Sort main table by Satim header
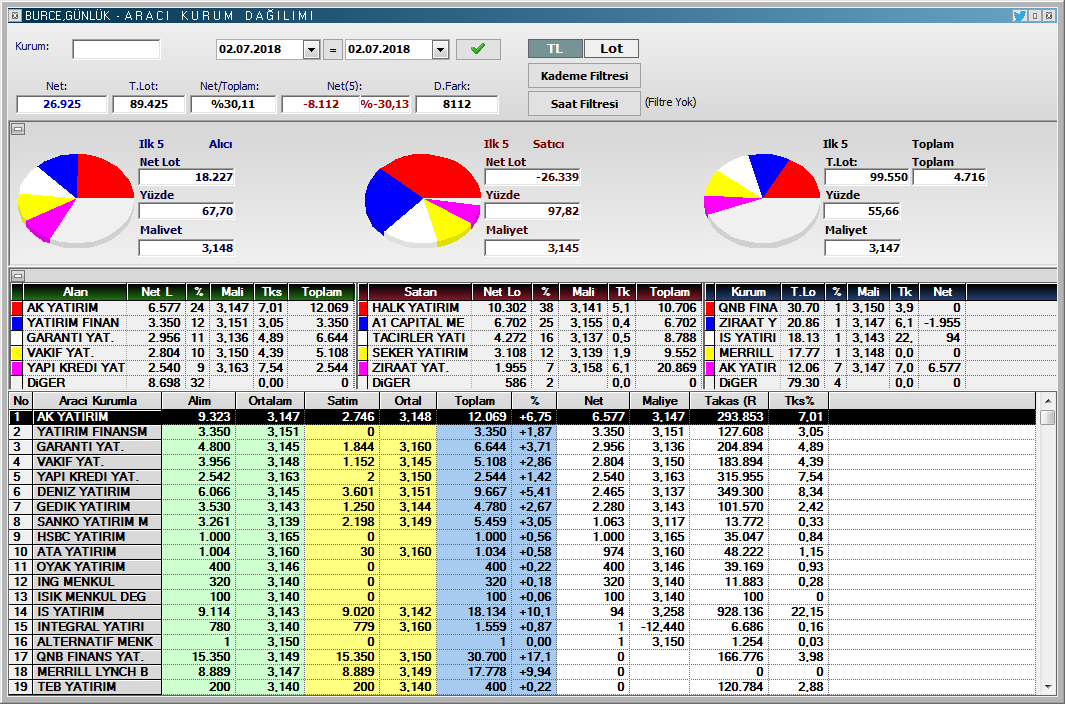Image resolution: width=1065 pixels, height=704 pixels. coord(342,401)
